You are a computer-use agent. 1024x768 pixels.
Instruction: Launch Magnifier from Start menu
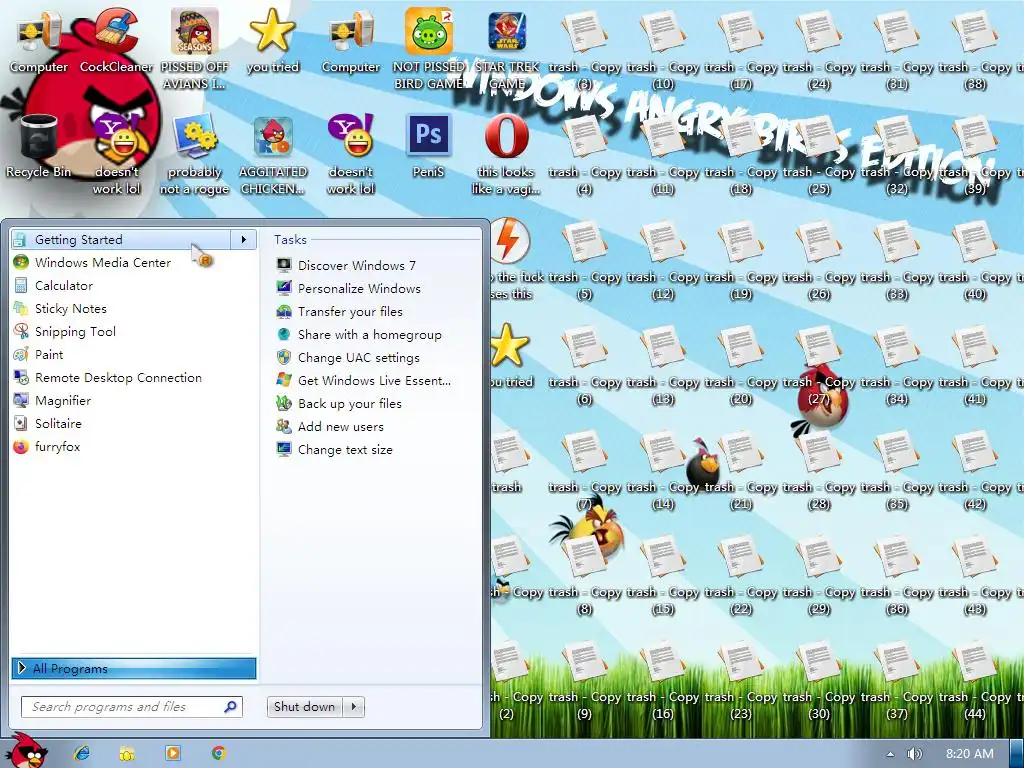(134, 400)
